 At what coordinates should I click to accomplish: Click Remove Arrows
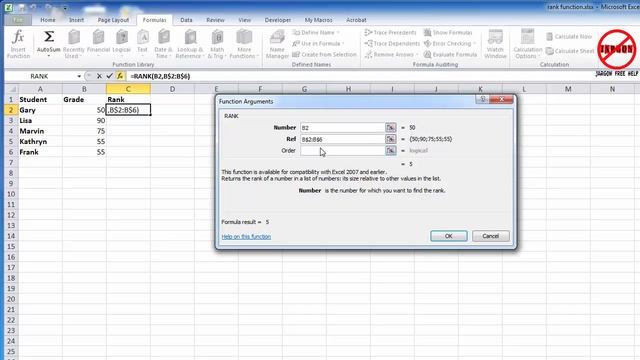point(391,54)
